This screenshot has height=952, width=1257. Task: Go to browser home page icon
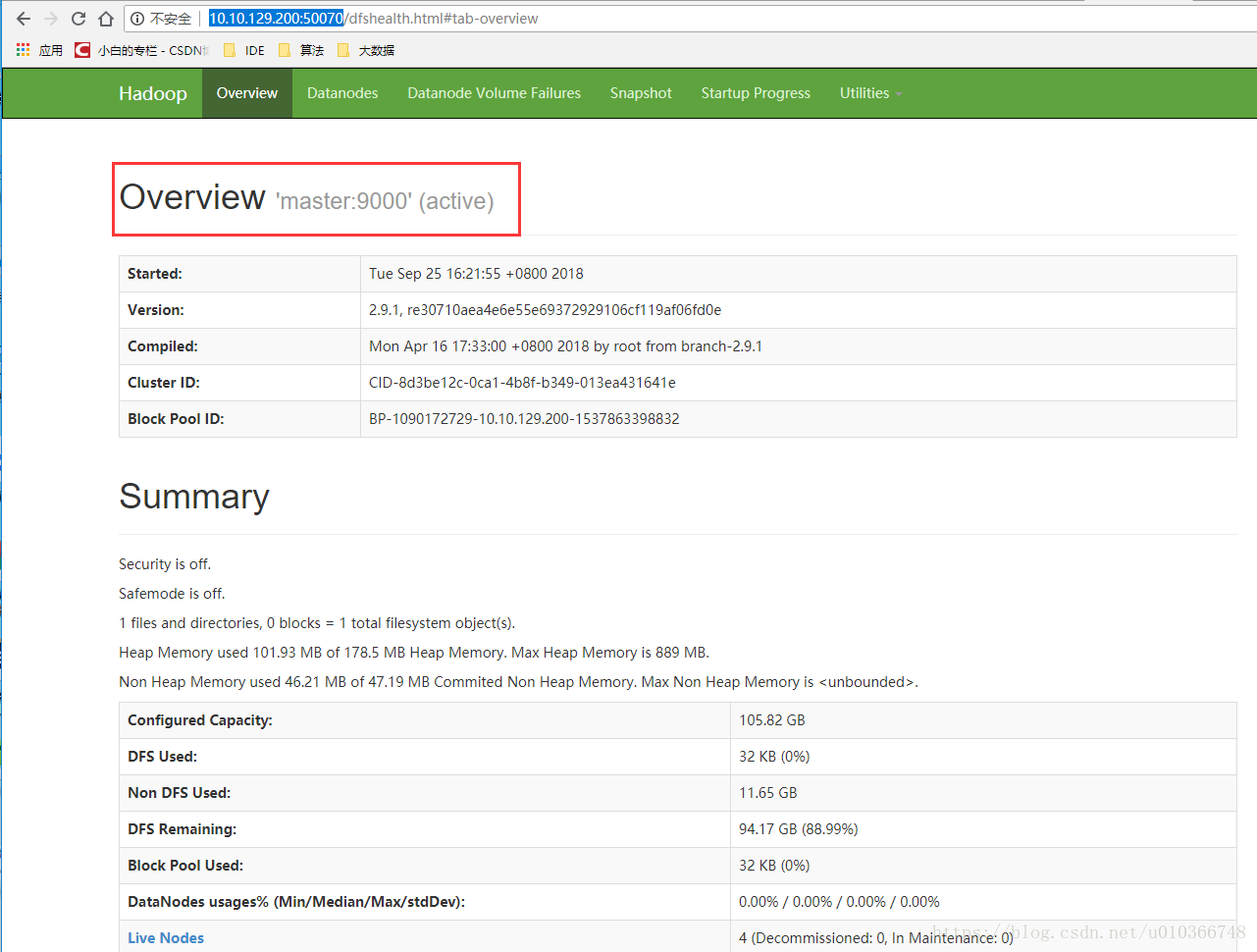point(106,19)
